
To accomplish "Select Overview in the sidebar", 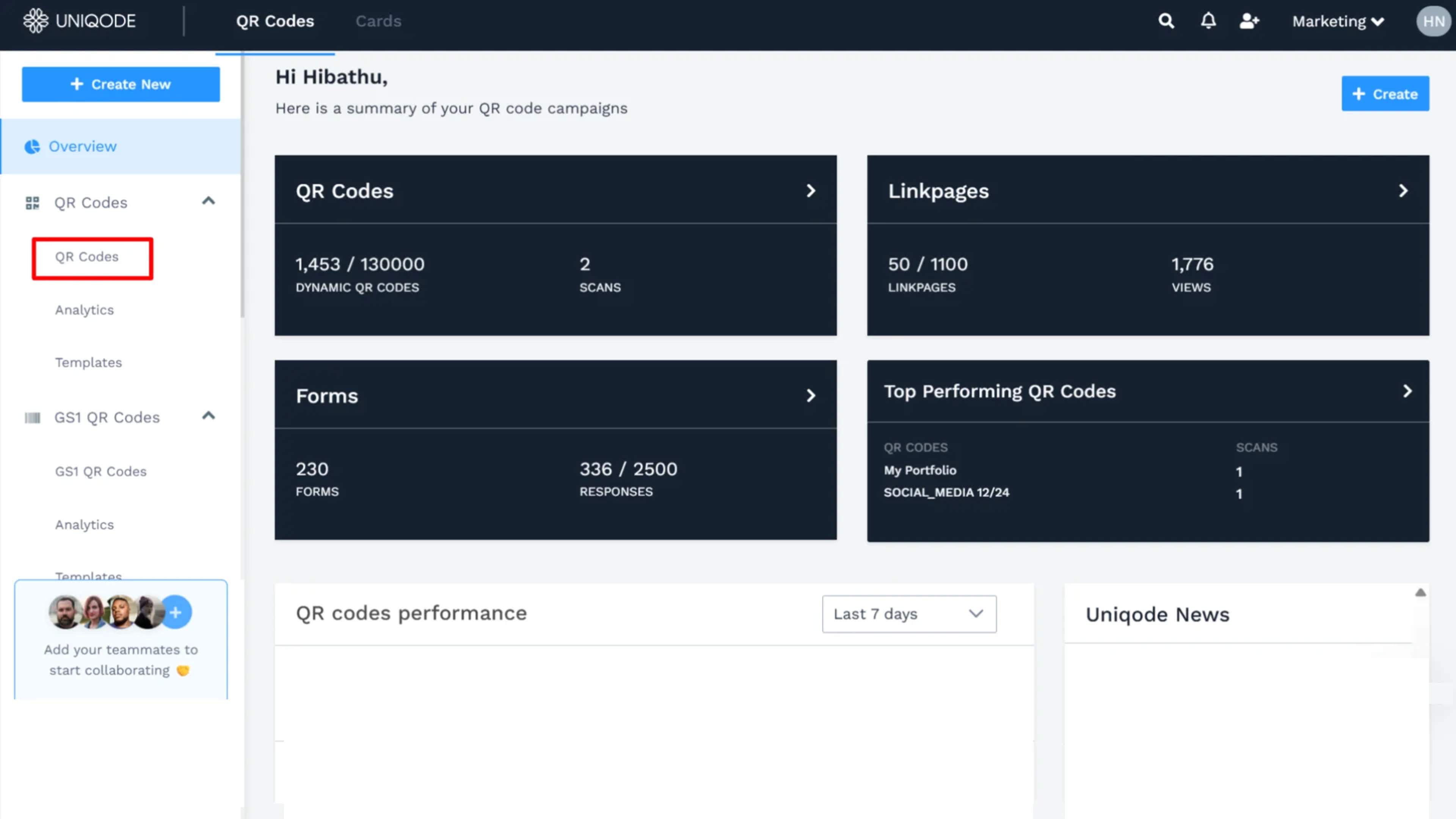I will [121, 146].
